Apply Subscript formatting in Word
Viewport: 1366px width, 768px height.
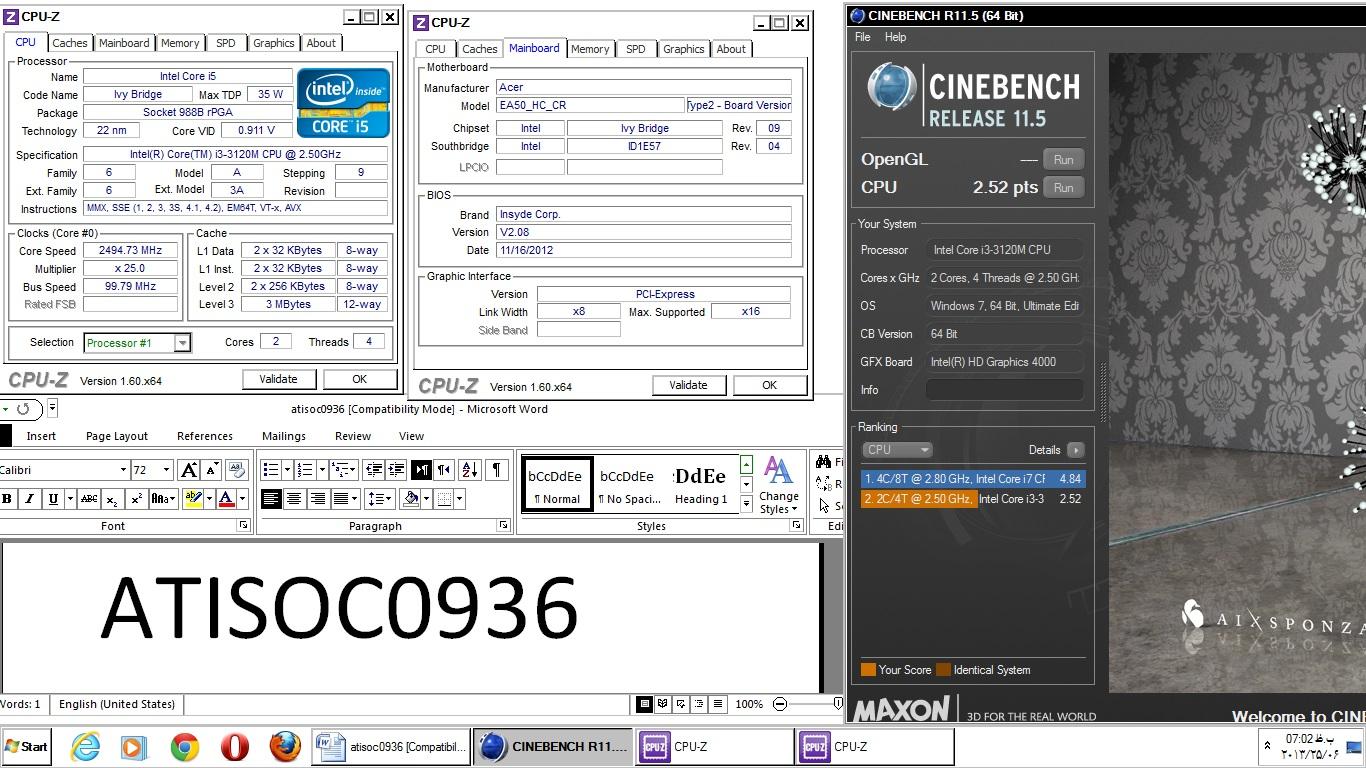[x=112, y=498]
